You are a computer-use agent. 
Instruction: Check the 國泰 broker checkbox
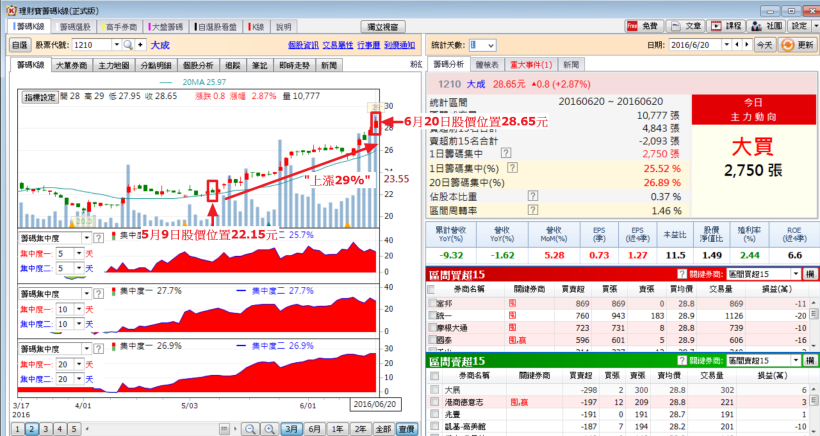[432, 340]
